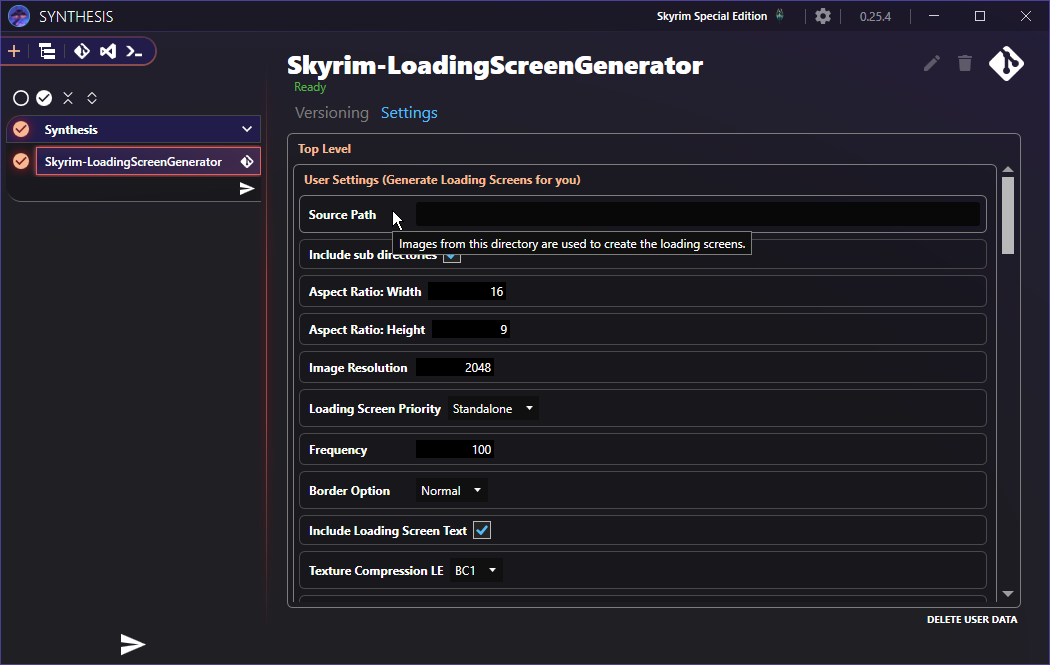The height and width of the screenshot is (665, 1050).
Task: Click the profile icon next to Skyrim Special Edition
Action: [x=779, y=15]
